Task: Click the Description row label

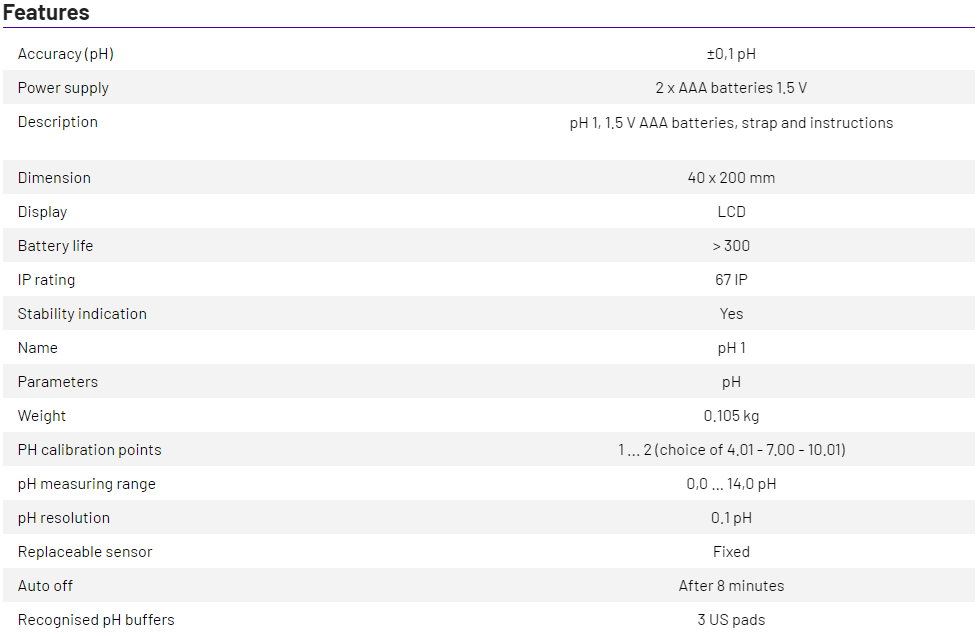Action: pyautogui.click(x=58, y=122)
